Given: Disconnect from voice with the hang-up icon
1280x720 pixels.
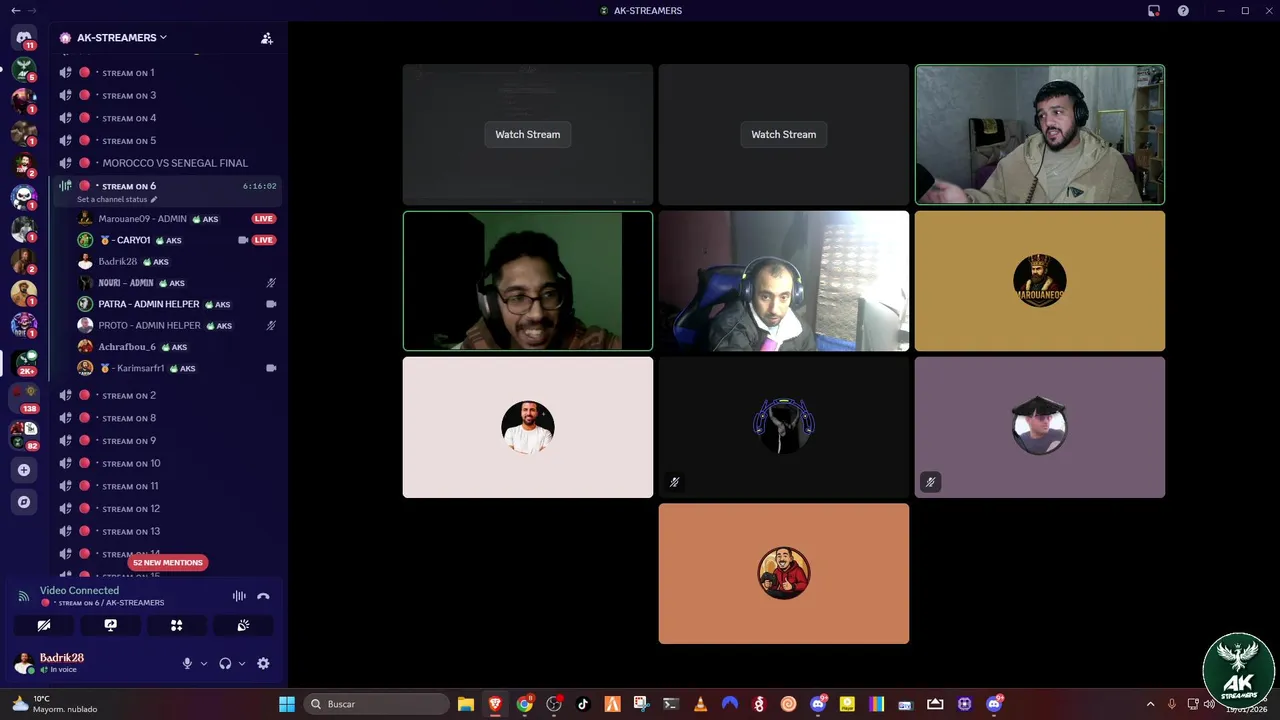Looking at the screenshot, I should (263, 596).
